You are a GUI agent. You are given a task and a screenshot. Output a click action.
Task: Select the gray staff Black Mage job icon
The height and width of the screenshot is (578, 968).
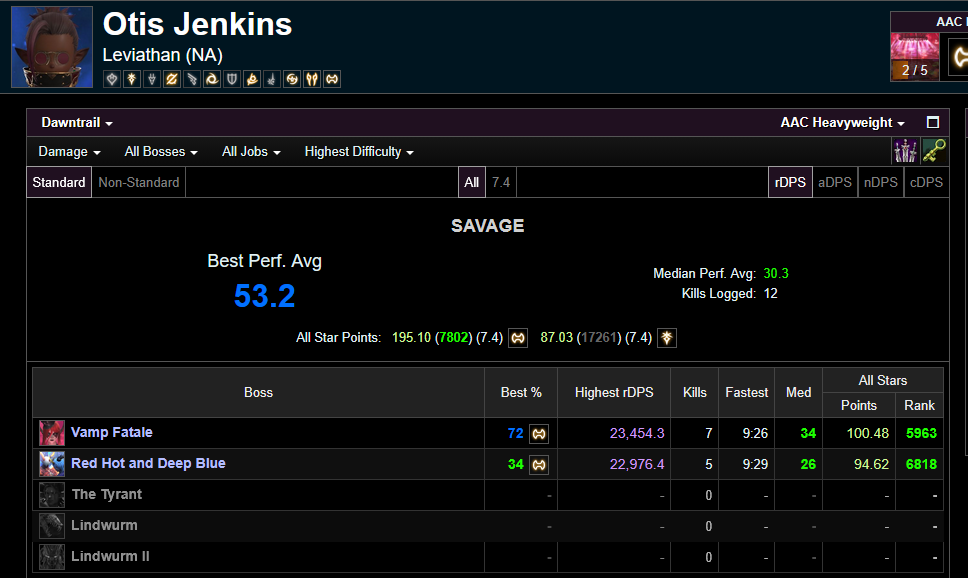point(272,79)
